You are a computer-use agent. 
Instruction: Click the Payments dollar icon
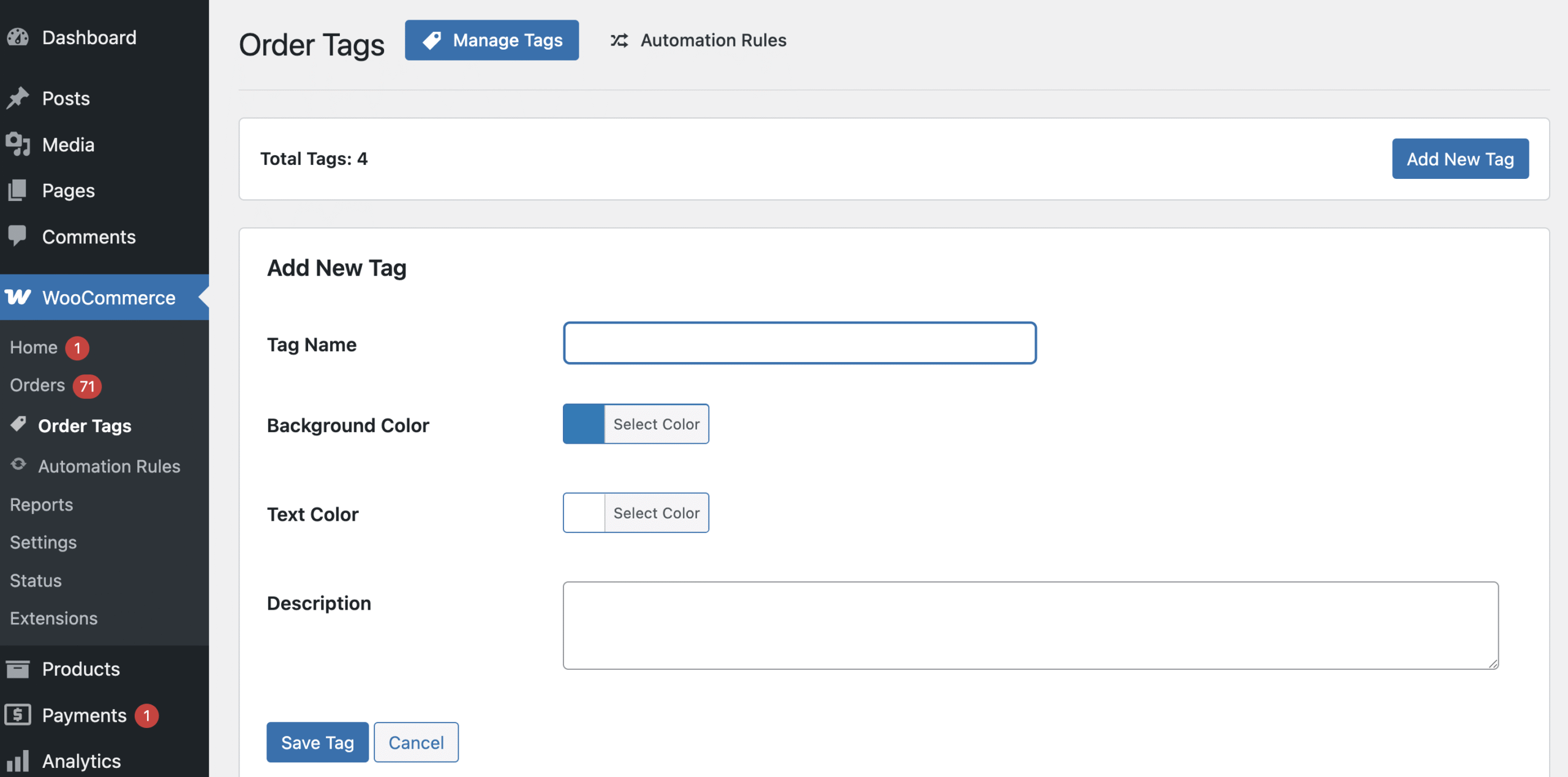coord(18,714)
